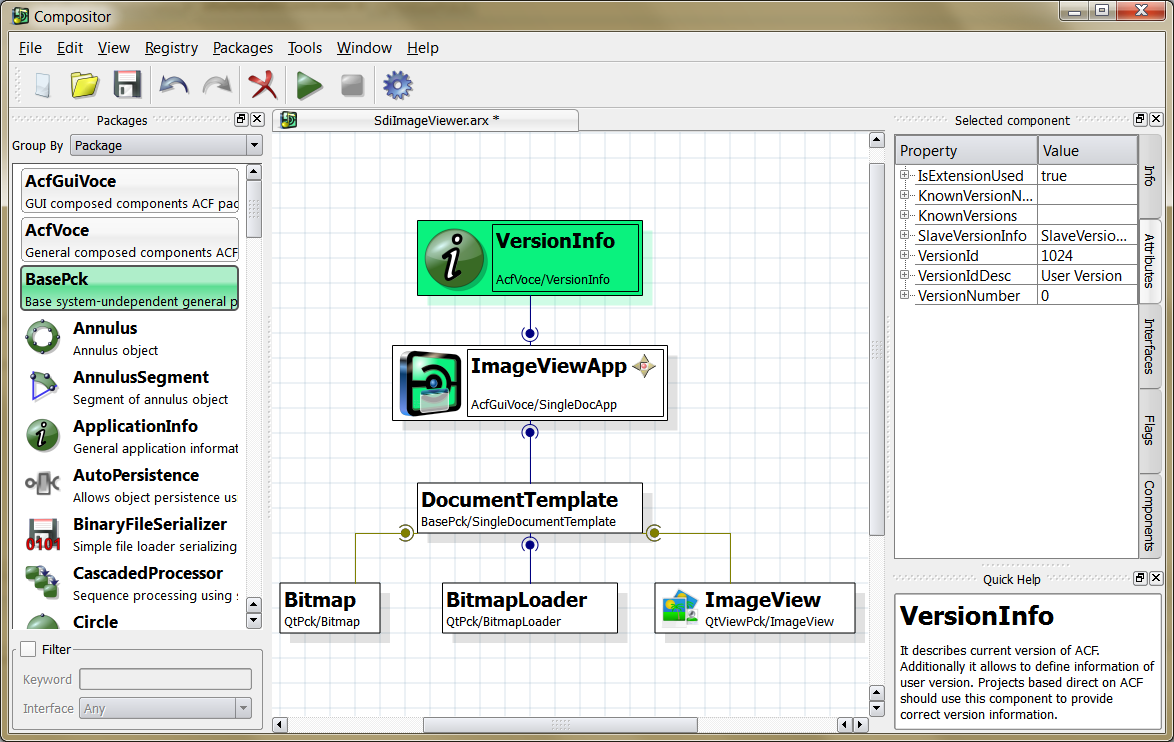Click the VersionInfo icon on the canvas

coord(455,258)
